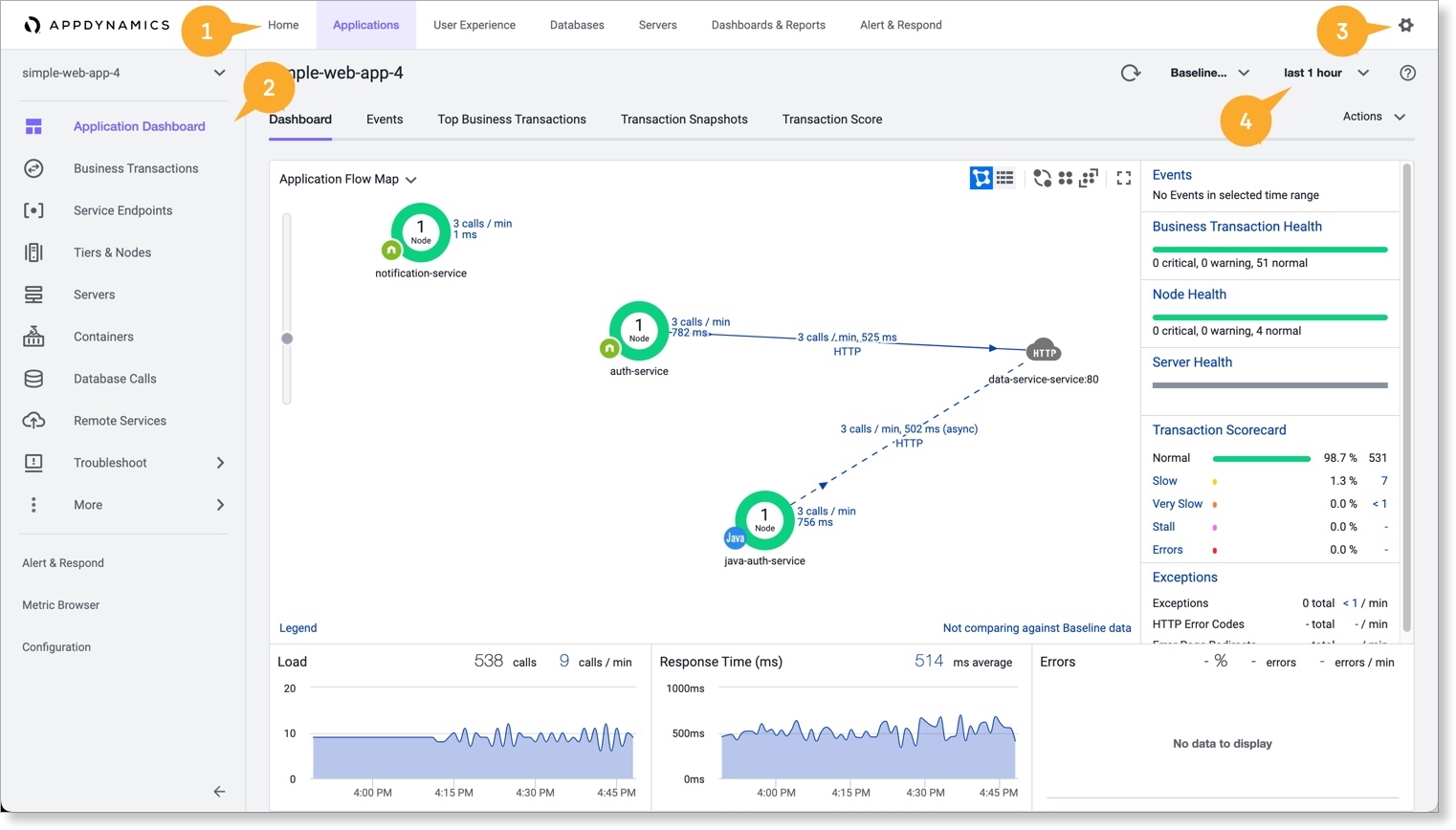Open the Legend link
This screenshot has width=1456, height=830.
[x=298, y=628]
